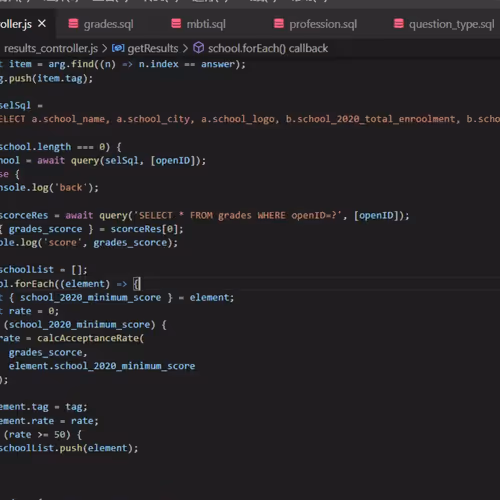Screen dimensions: 500x500
Task: Select getResults in the breadcrumb path
Action: point(153,49)
